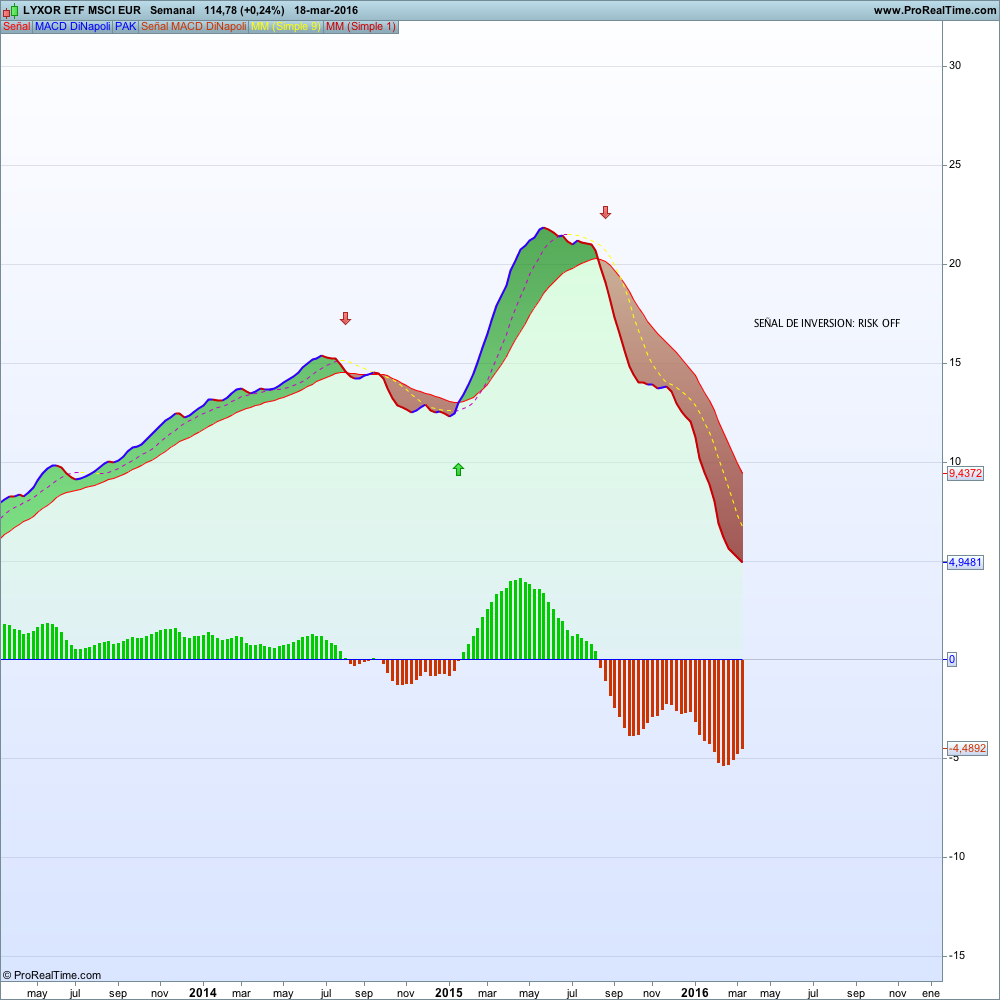The width and height of the screenshot is (1000, 1000).
Task: Click the red 9,4372 price label
Action: [x=965, y=473]
